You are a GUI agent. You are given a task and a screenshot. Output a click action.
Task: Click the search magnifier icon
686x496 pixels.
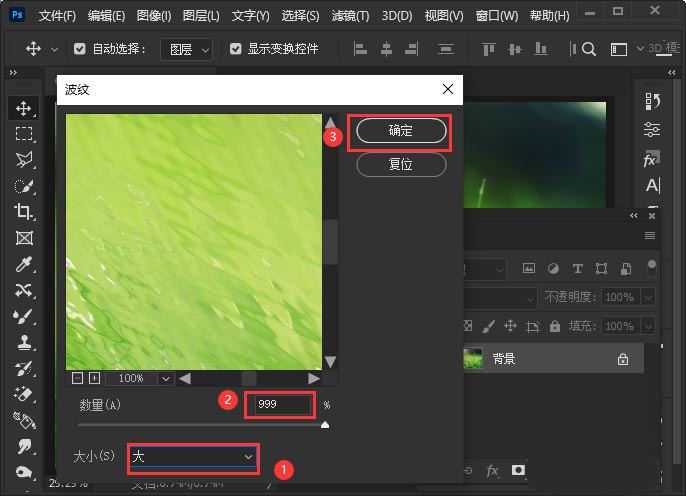point(589,49)
